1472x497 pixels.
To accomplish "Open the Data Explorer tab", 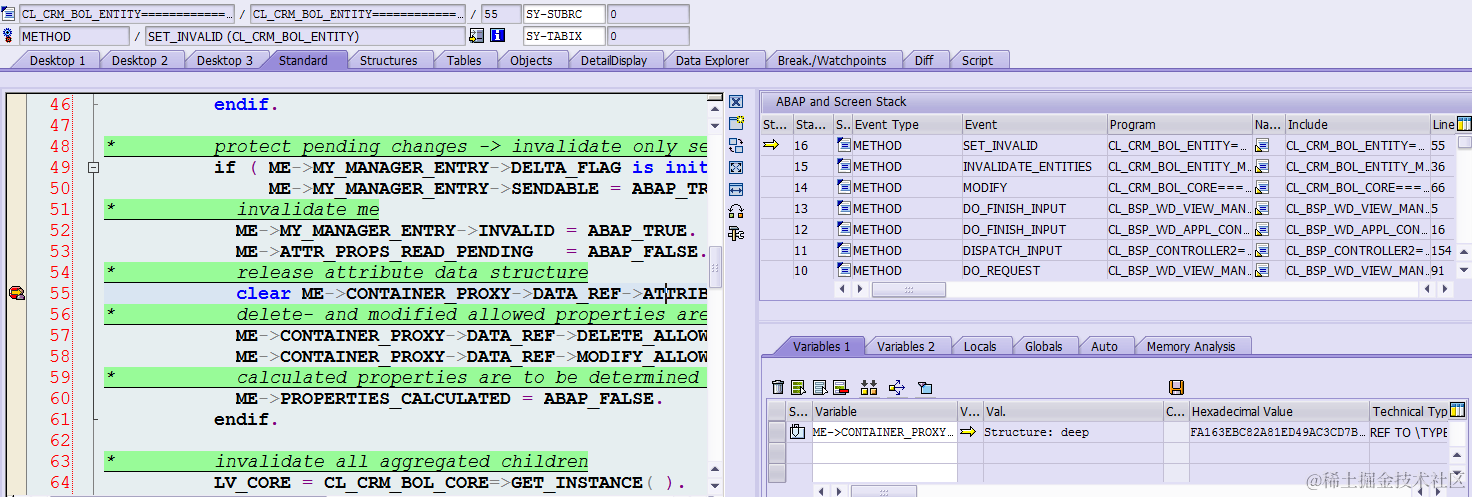I will point(712,60).
